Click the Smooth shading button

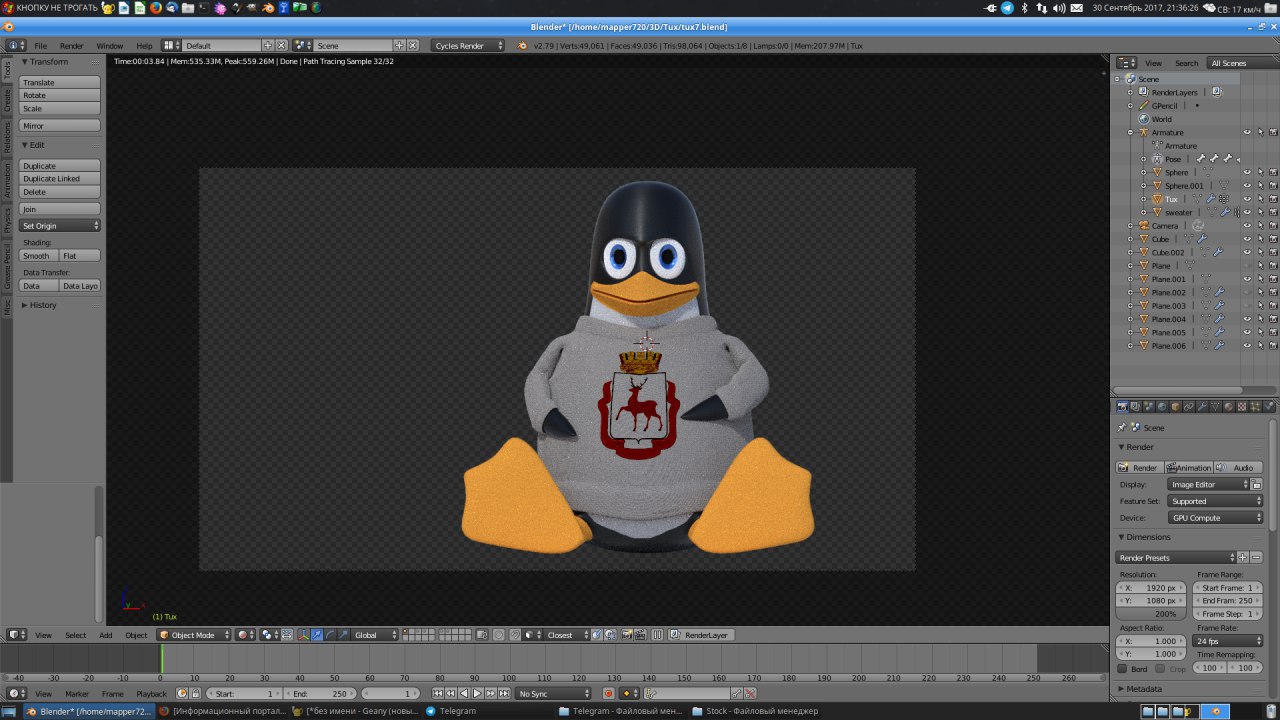pos(39,256)
